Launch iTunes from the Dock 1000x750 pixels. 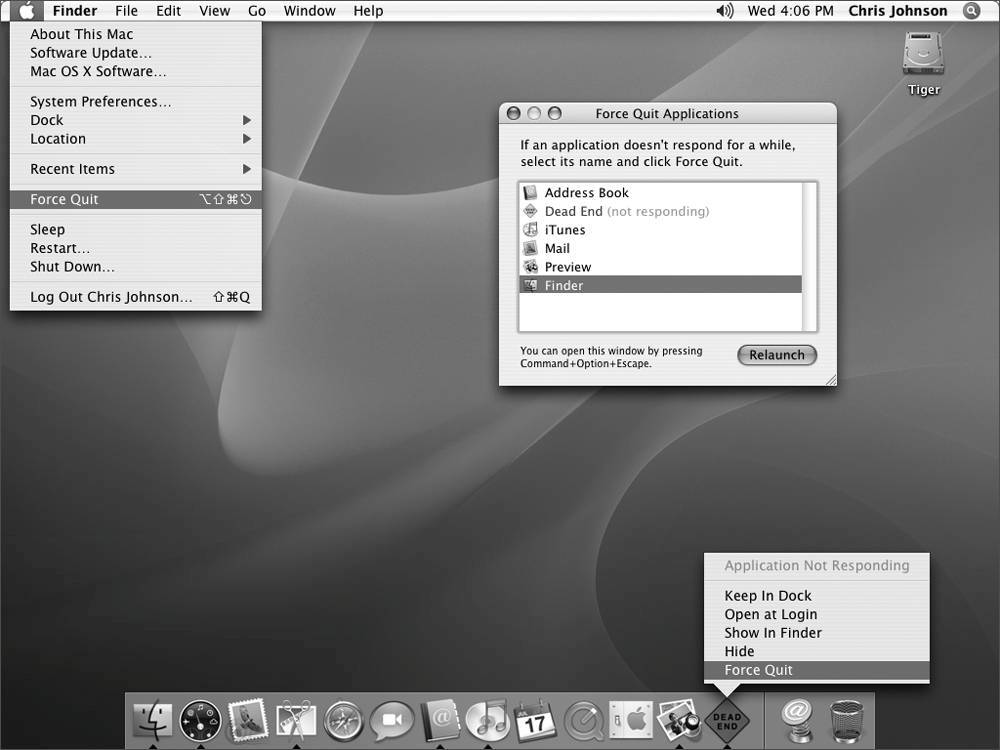click(487, 721)
